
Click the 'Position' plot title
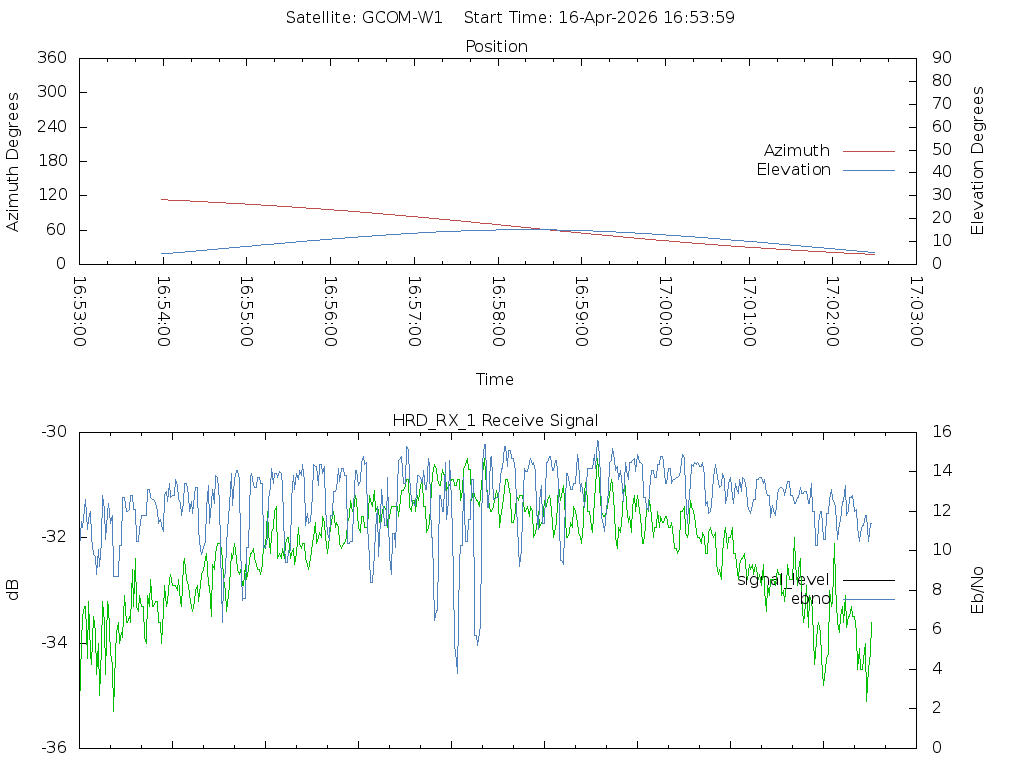(496, 47)
